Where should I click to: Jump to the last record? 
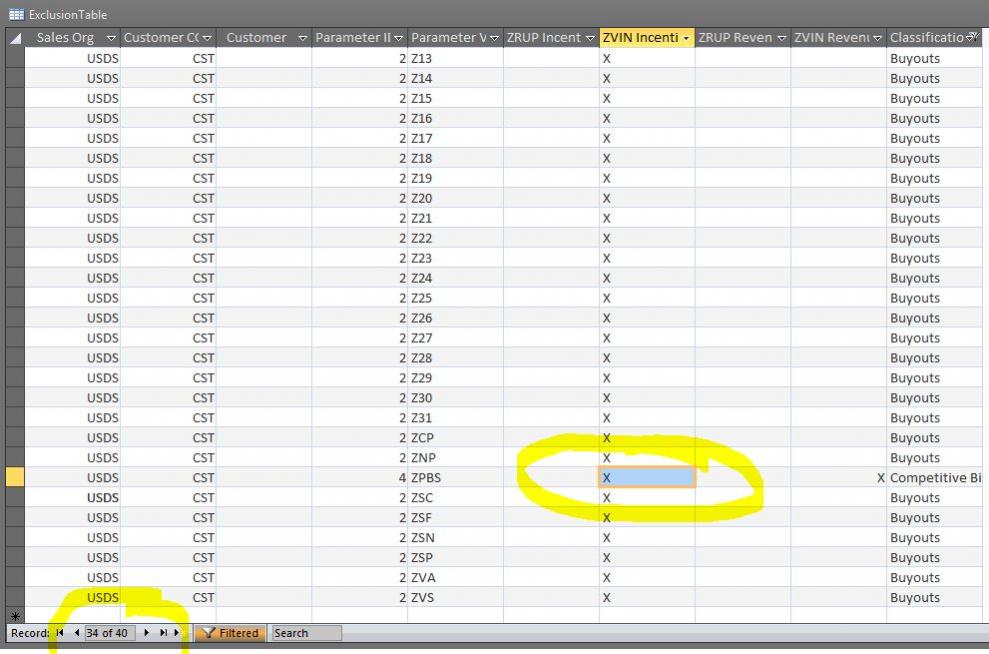(163, 633)
